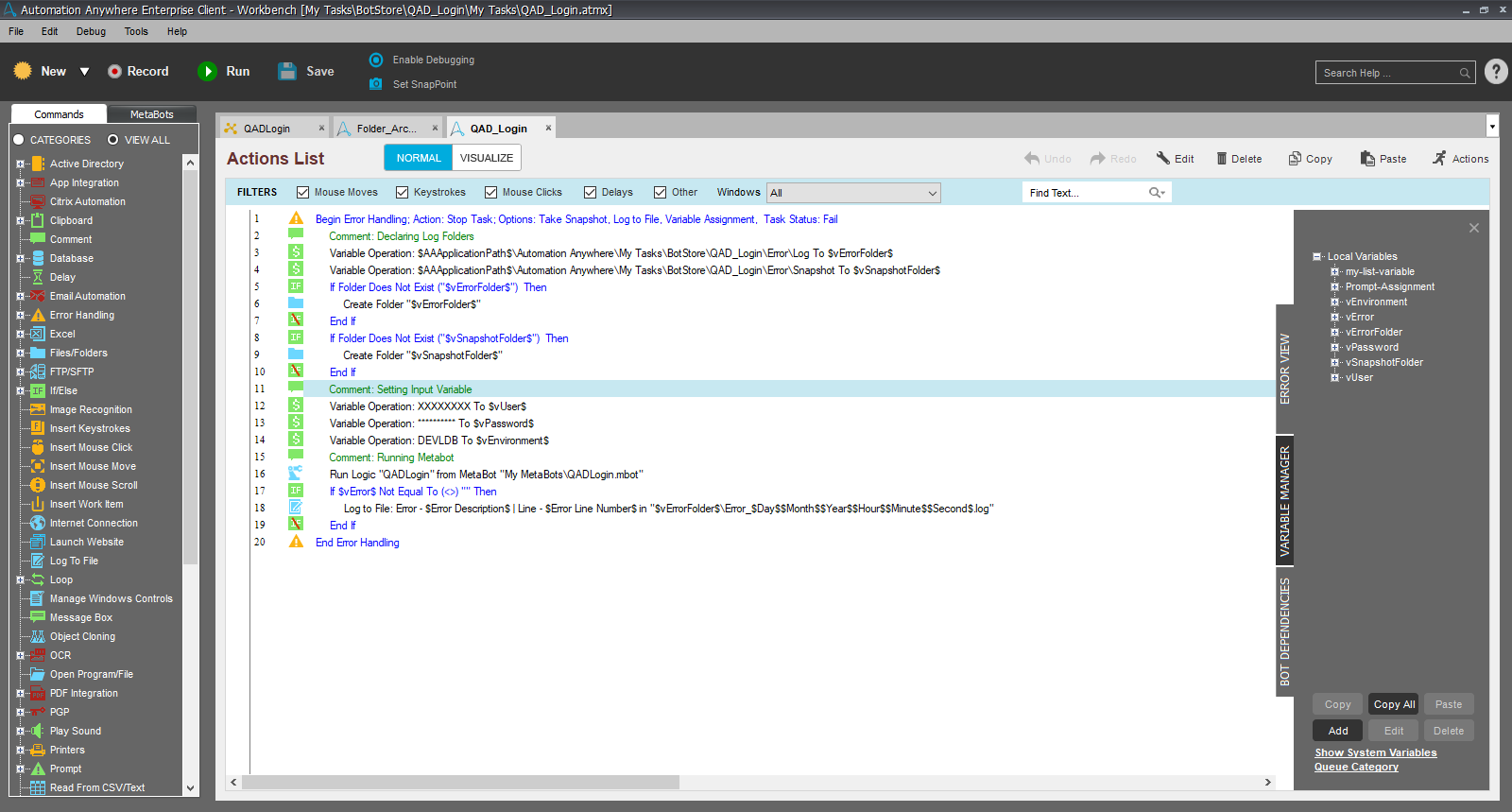
Task: Click the Save disk icon
Action: 287,72
